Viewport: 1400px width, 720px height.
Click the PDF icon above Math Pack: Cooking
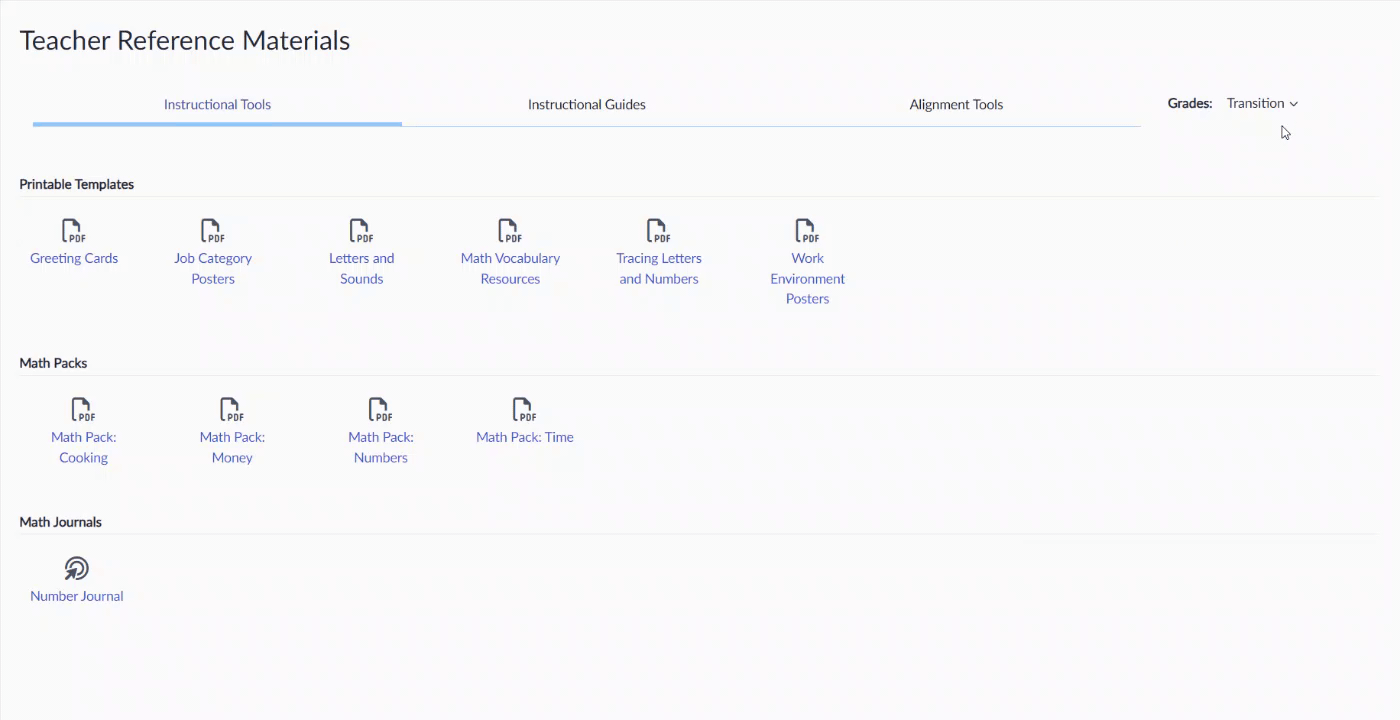(83, 410)
